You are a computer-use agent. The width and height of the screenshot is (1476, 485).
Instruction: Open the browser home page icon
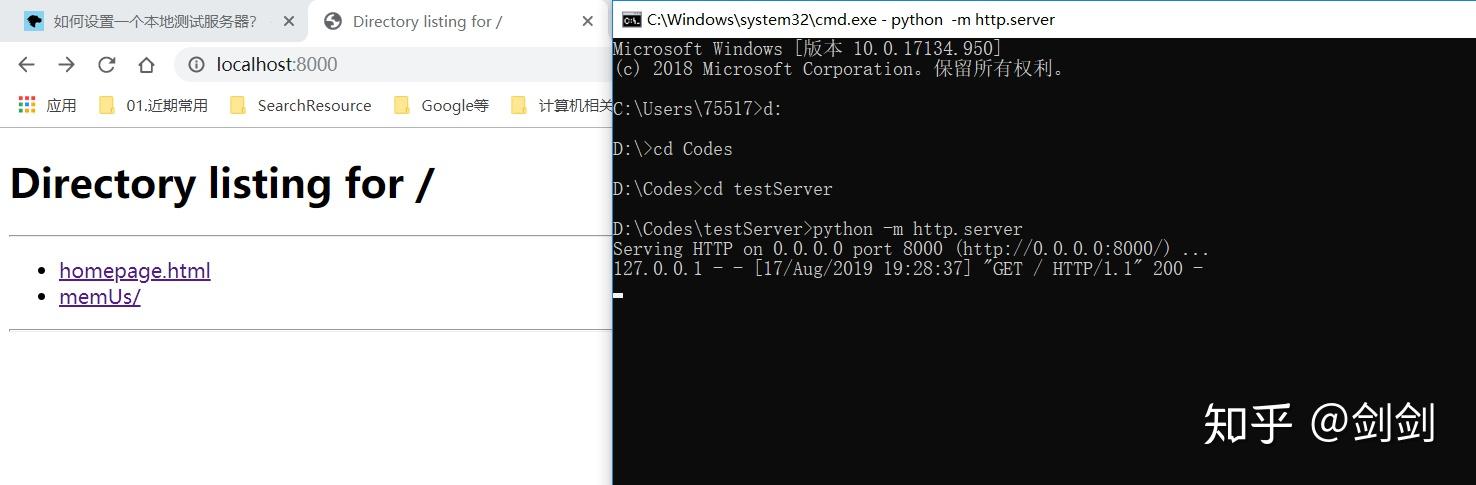click(146, 64)
